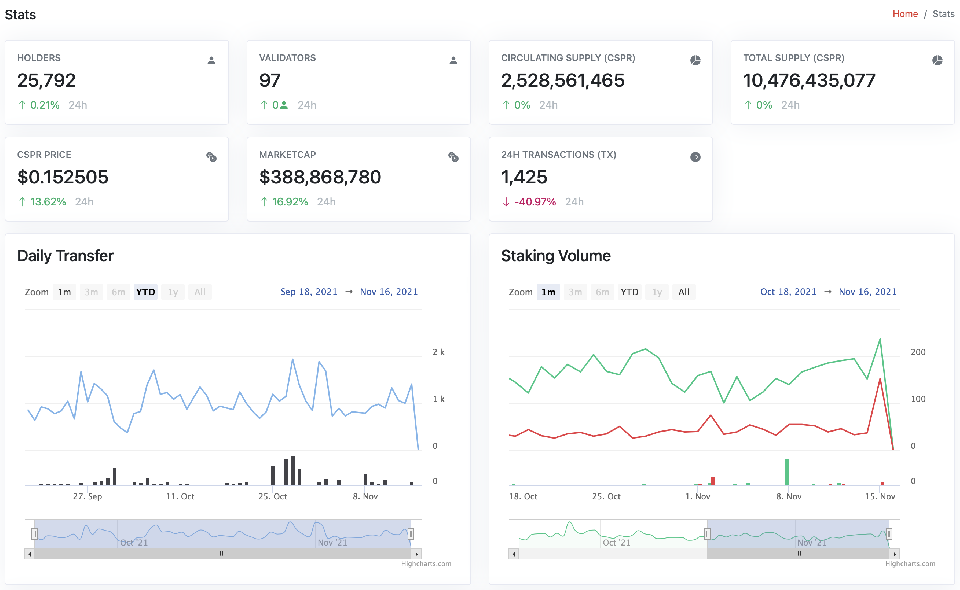This screenshot has height=590, width=960.
Task: Open Daily Transfer start date Sep 18, 2021
Action: tap(309, 292)
